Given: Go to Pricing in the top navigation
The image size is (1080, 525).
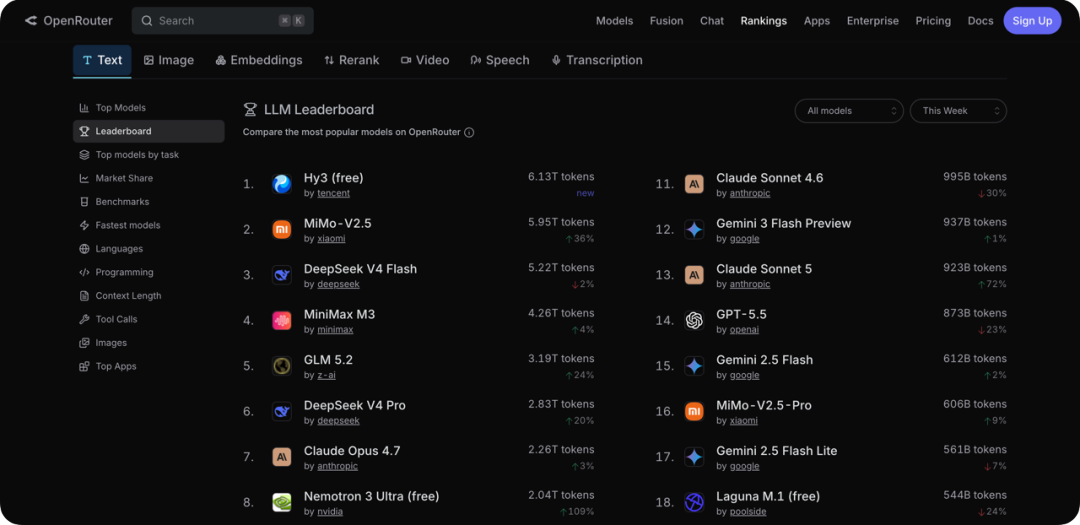Looking at the screenshot, I should (x=933, y=21).
